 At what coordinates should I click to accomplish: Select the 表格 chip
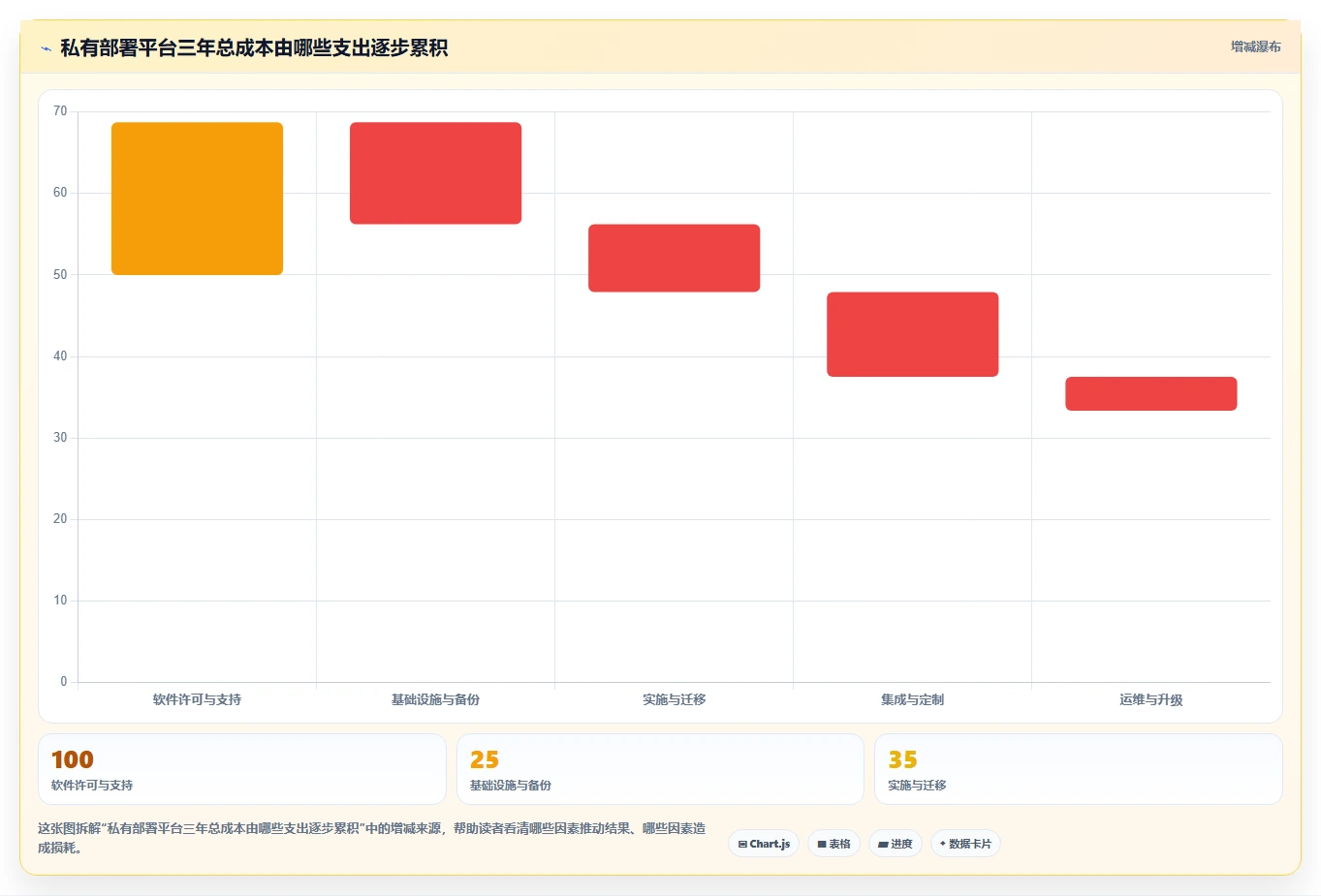coord(833,844)
